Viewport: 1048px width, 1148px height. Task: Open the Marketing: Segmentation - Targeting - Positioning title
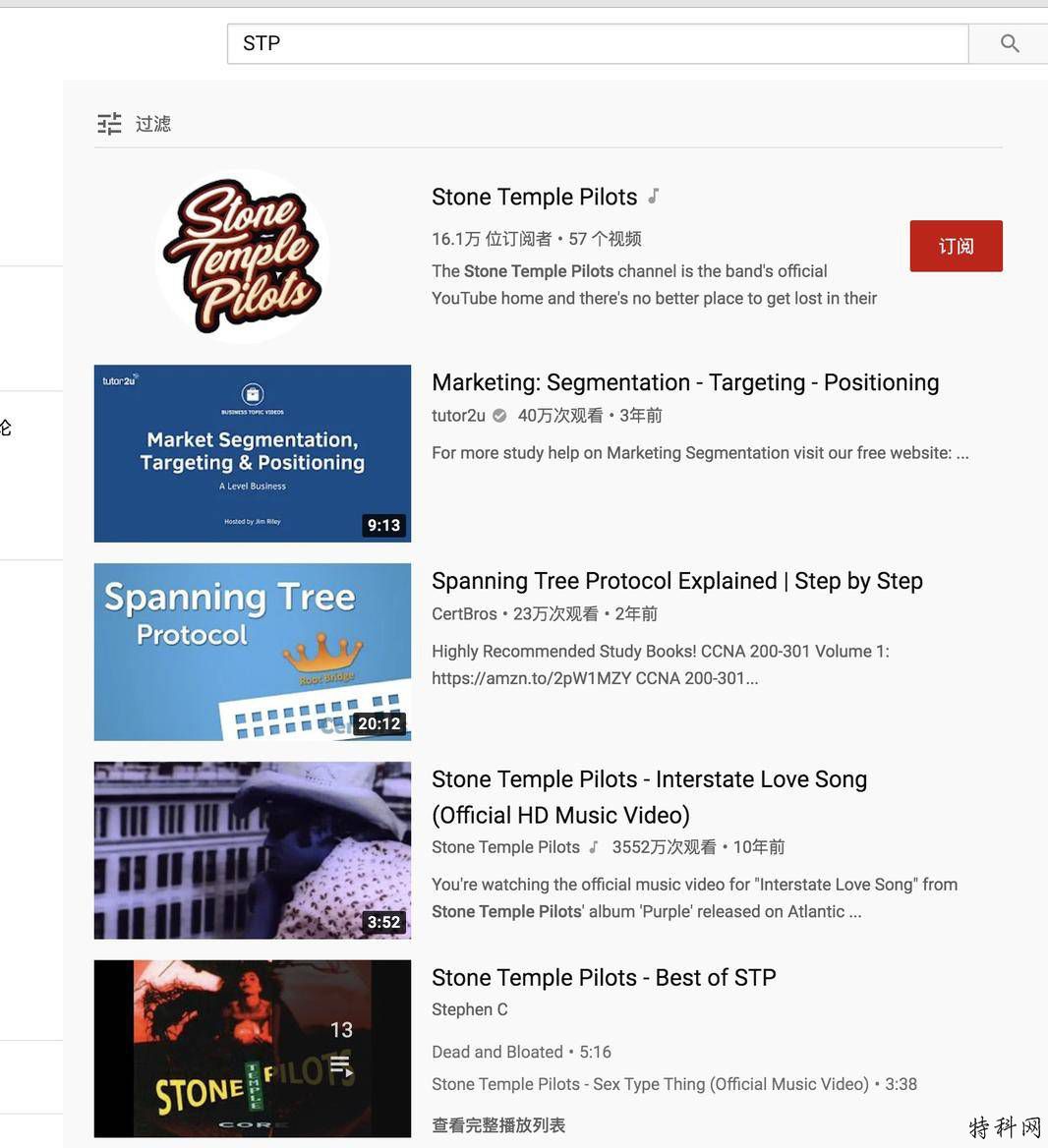(685, 382)
